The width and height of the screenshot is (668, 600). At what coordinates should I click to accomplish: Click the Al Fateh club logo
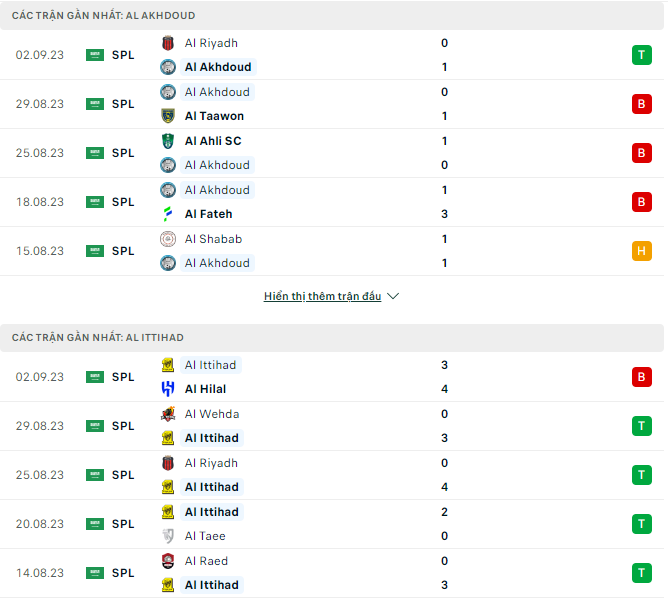(x=168, y=214)
